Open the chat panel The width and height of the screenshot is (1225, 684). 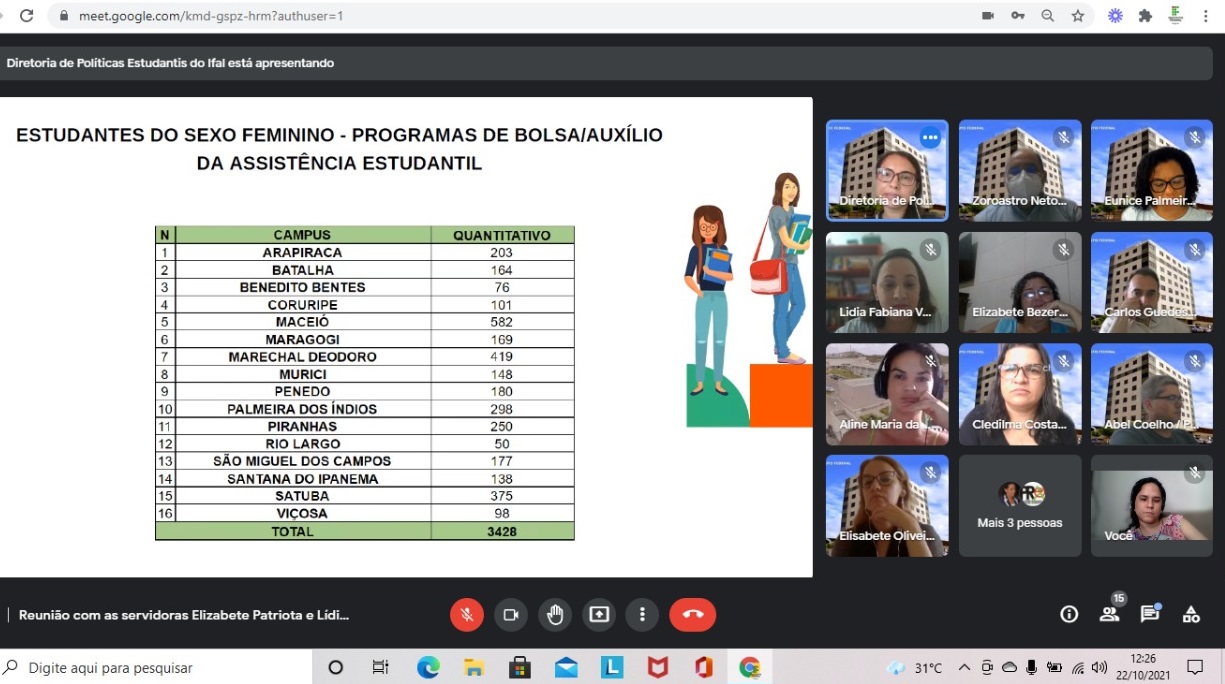[1150, 614]
